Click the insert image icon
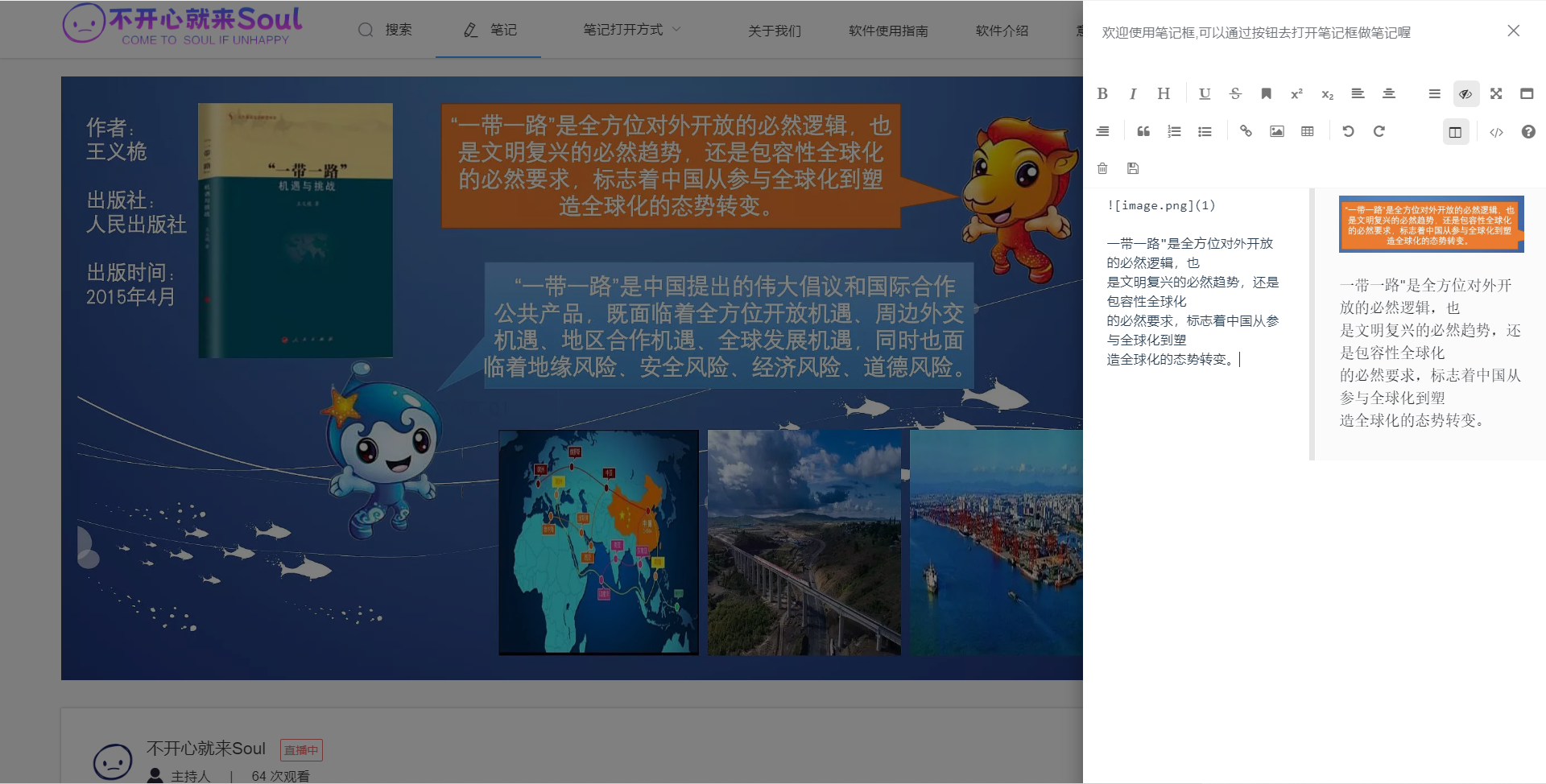 pyautogui.click(x=1277, y=131)
